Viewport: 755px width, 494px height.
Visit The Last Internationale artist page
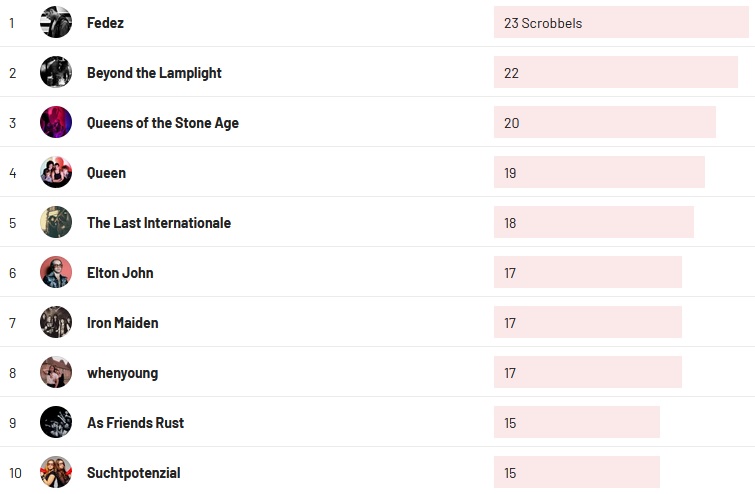(x=158, y=223)
